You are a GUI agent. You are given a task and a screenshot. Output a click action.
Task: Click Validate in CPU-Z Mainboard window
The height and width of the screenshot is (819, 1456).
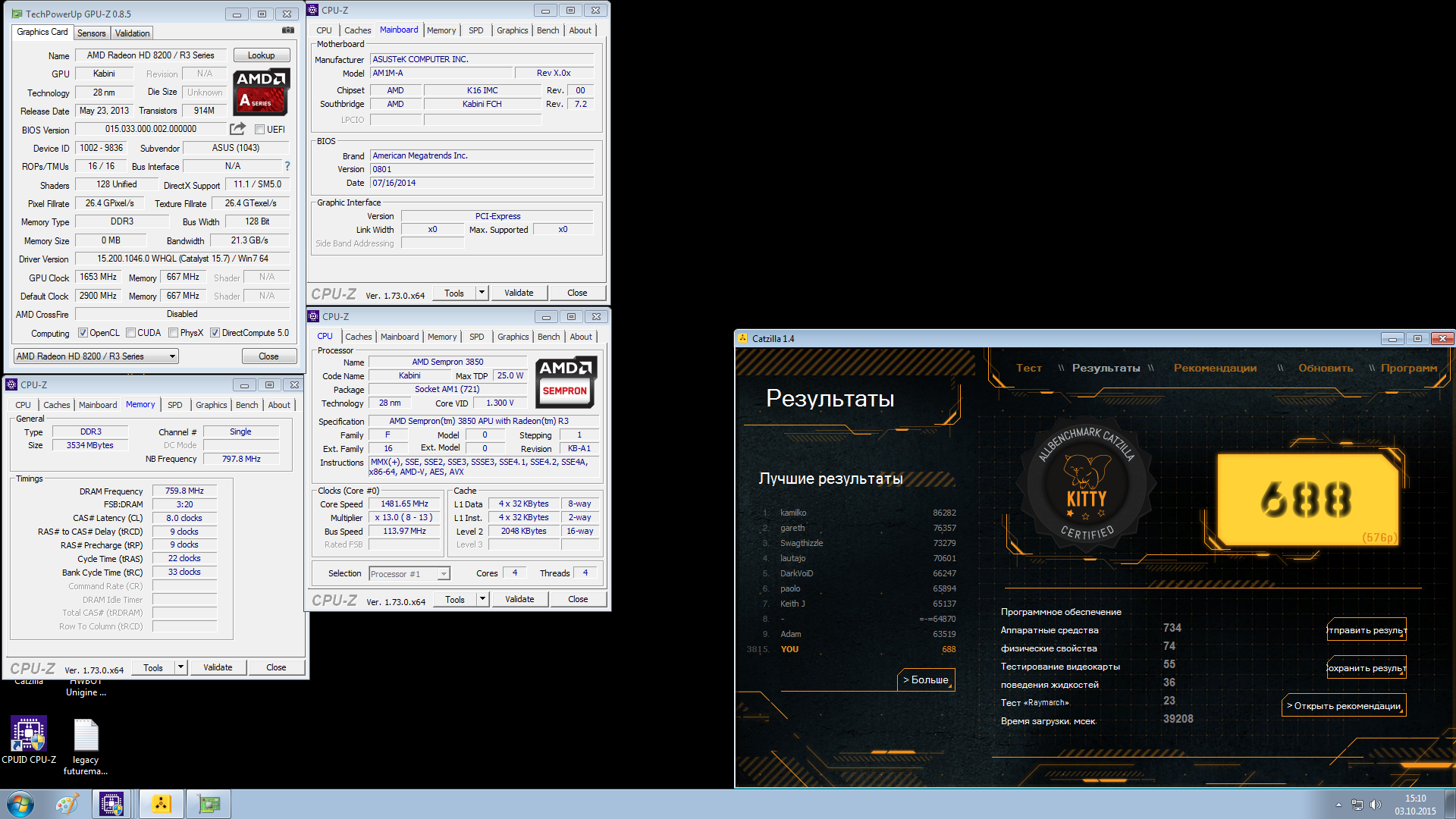[519, 293]
